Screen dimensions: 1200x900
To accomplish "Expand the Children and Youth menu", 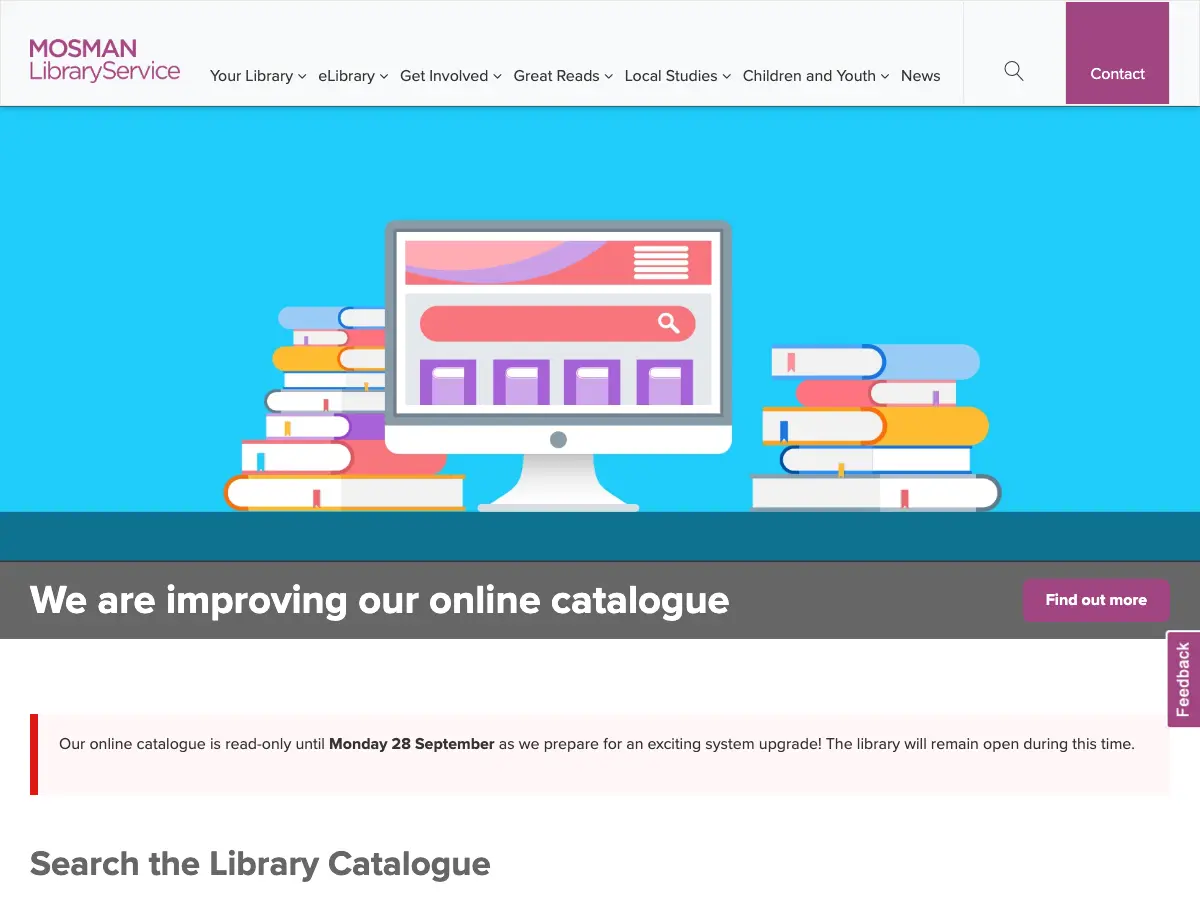I will [x=816, y=76].
